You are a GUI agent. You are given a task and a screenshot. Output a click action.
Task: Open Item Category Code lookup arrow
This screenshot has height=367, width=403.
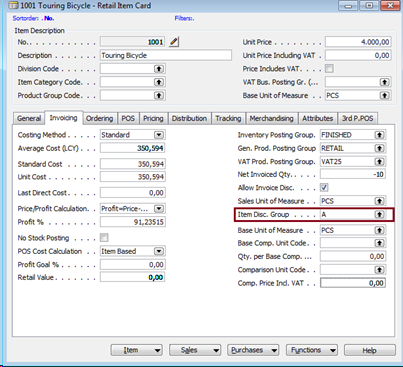tap(159, 82)
